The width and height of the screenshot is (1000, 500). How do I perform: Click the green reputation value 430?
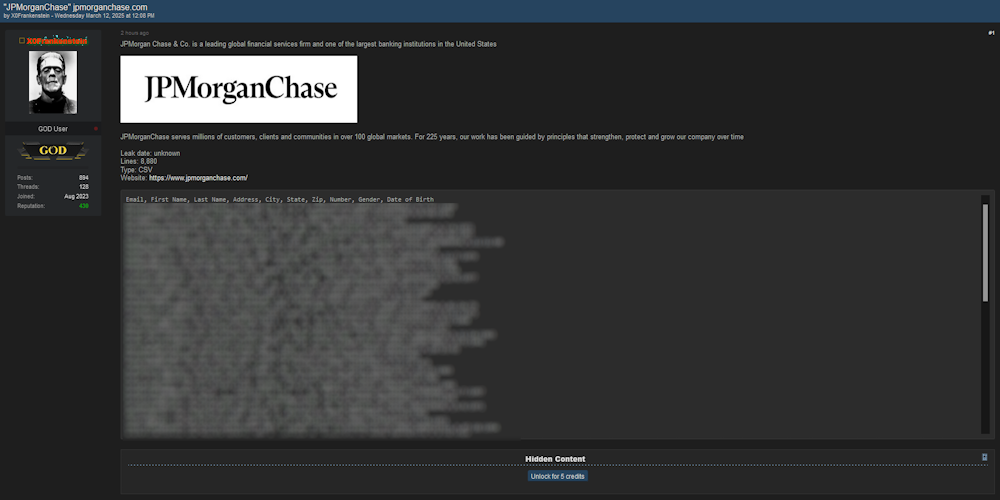pyautogui.click(x=84, y=206)
